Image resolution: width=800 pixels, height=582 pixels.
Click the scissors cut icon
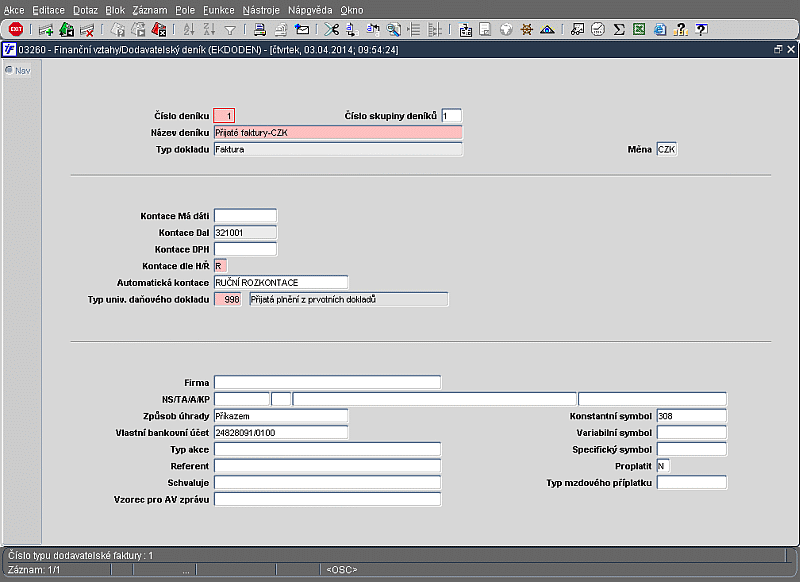pyautogui.click(x=332, y=30)
